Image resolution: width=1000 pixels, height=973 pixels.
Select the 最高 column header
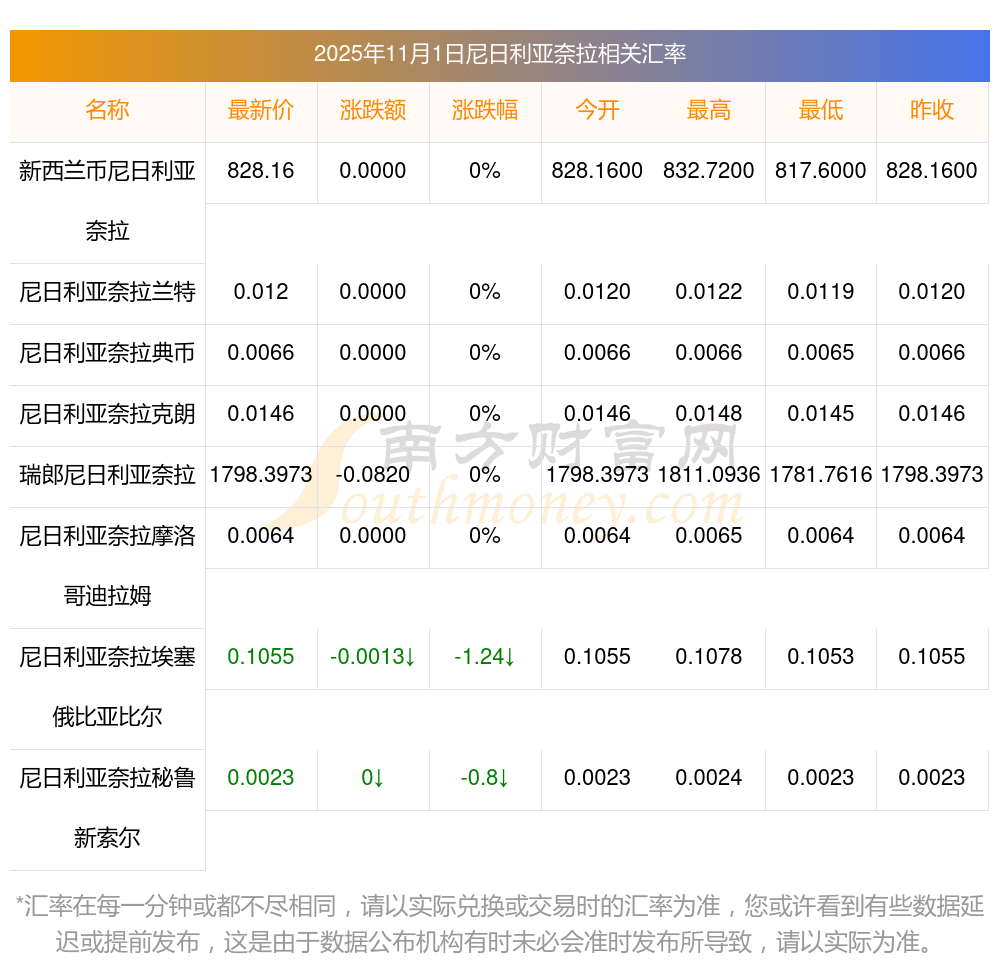pyautogui.click(x=709, y=111)
